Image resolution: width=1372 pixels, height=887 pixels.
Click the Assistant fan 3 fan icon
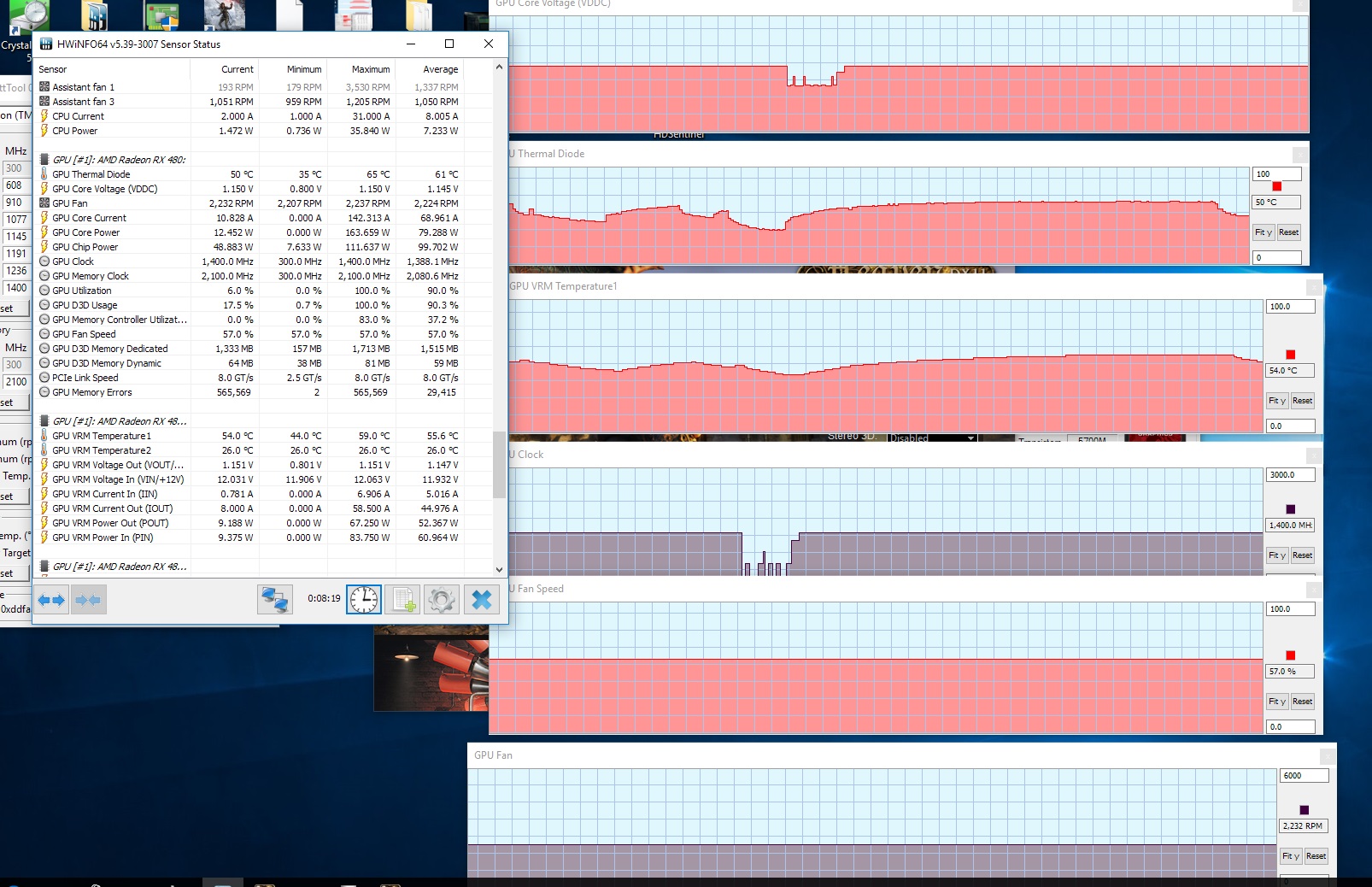click(44, 101)
